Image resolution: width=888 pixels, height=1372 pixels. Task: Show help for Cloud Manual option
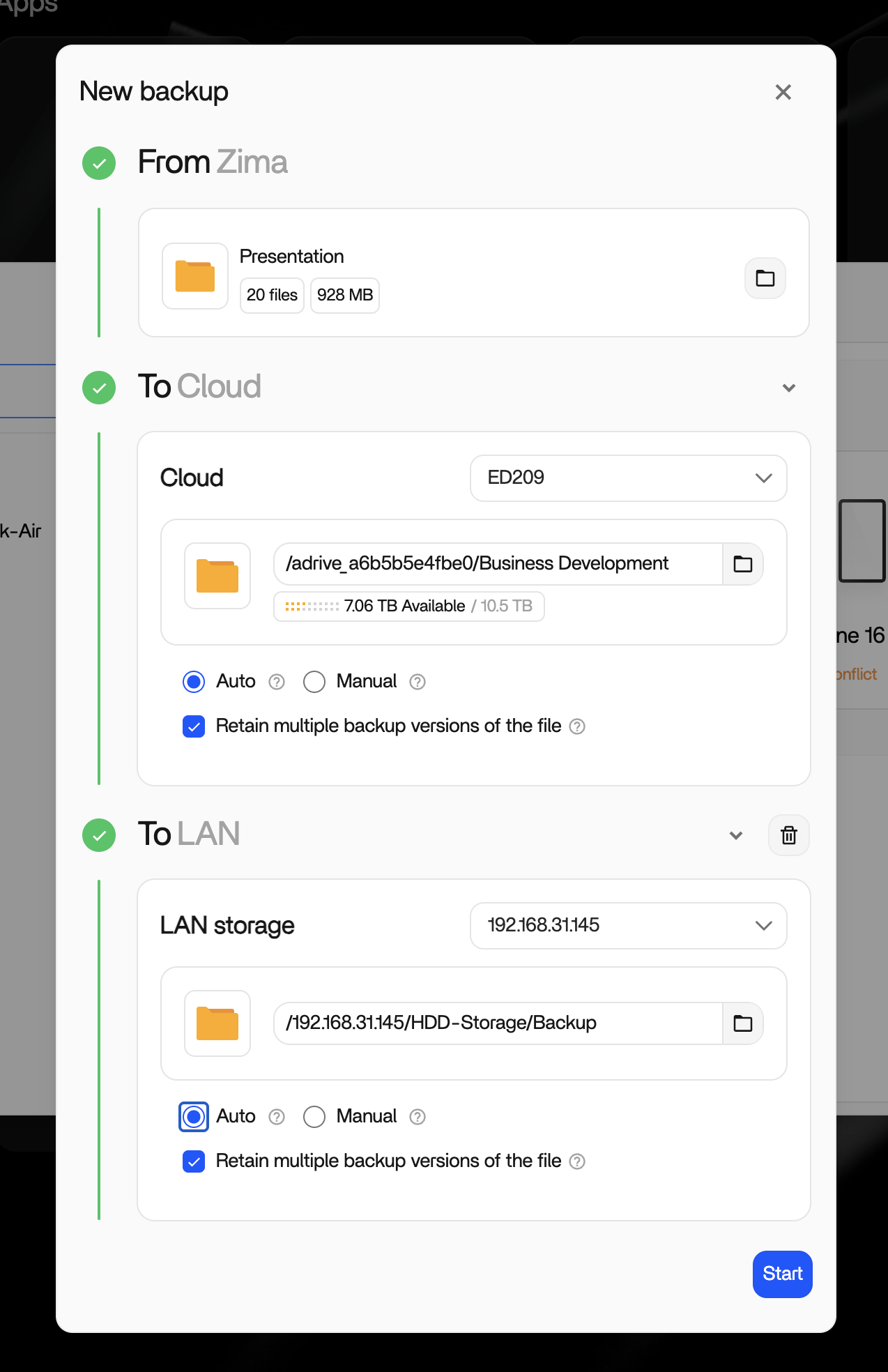coord(418,682)
